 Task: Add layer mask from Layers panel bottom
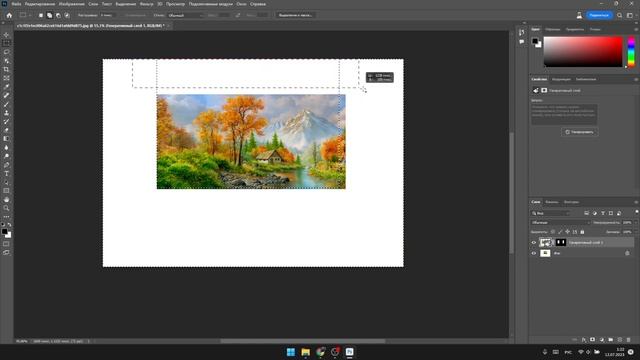click(593, 340)
